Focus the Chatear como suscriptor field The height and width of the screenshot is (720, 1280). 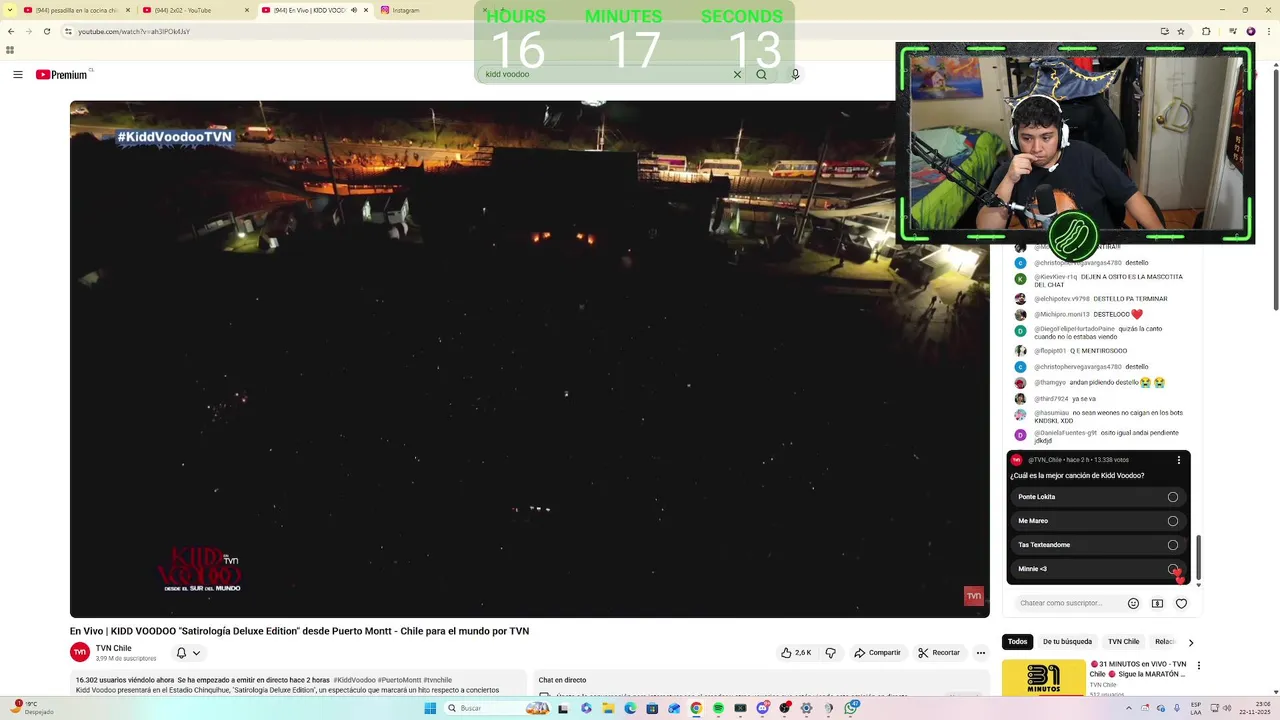[1068, 603]
